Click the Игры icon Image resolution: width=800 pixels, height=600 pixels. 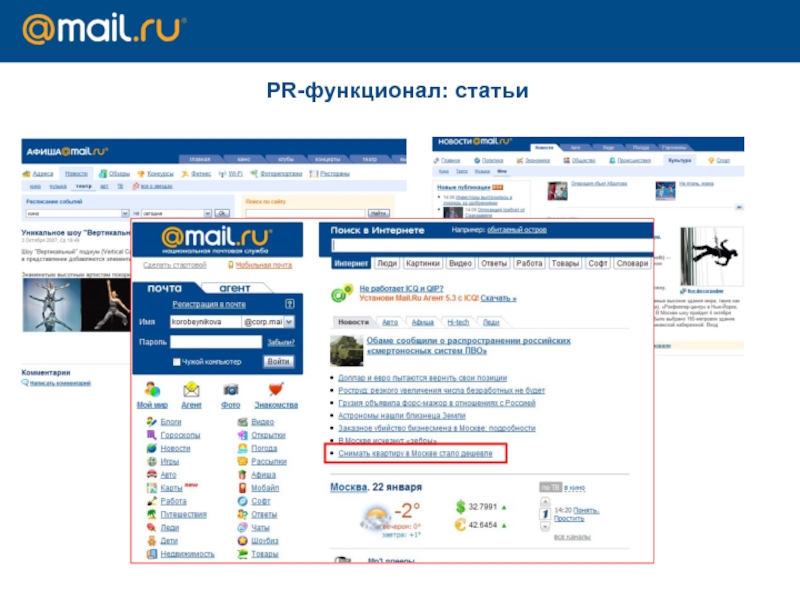152,461
